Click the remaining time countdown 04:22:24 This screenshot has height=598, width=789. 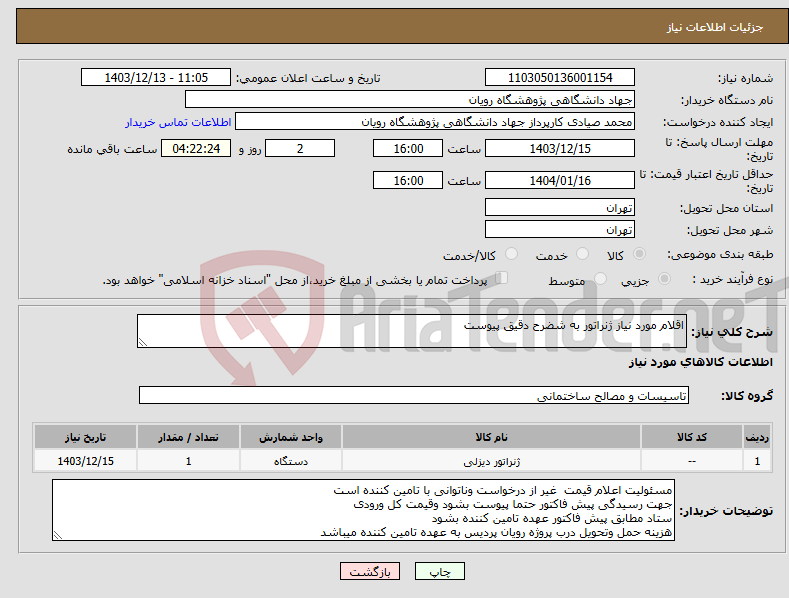pos(196,148)
